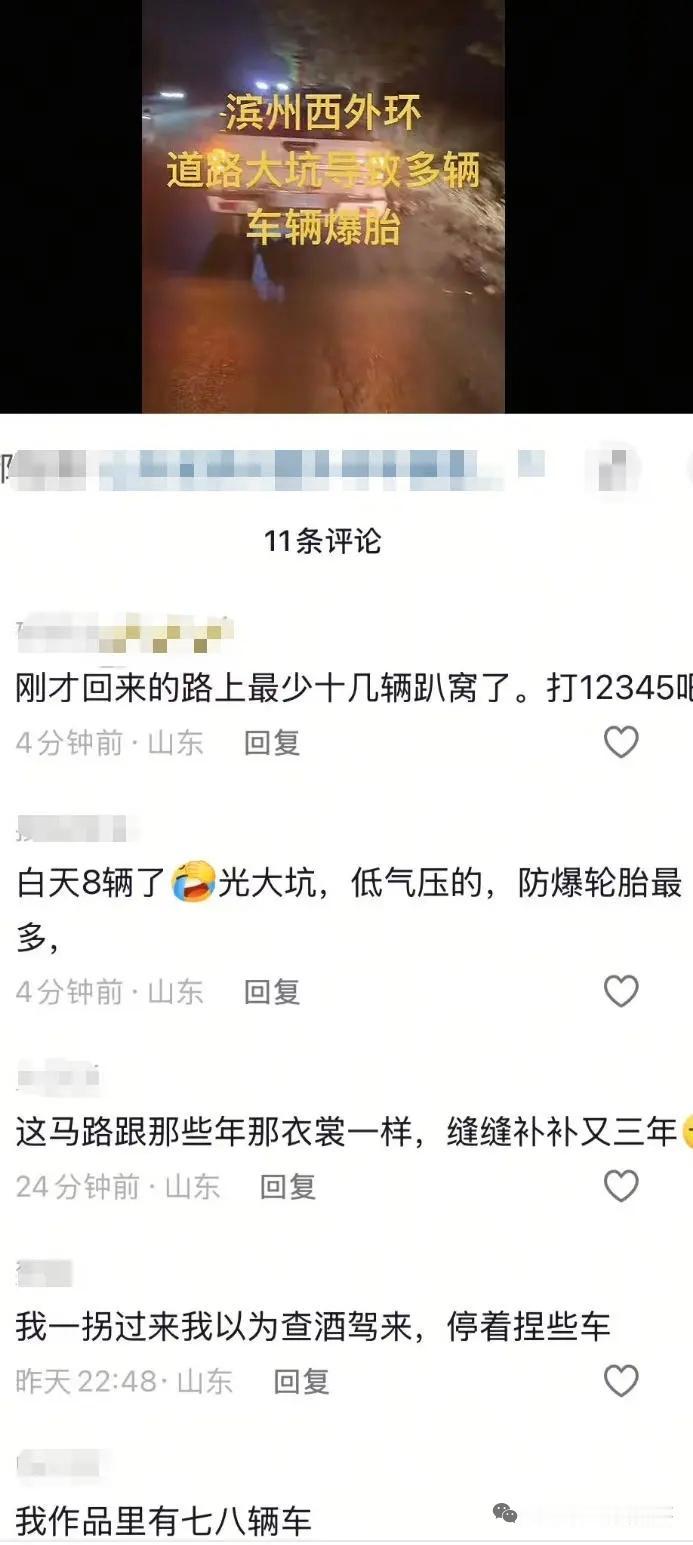Click the WeChat logo watermark
693x1545 pixels.
(506, 1513)
